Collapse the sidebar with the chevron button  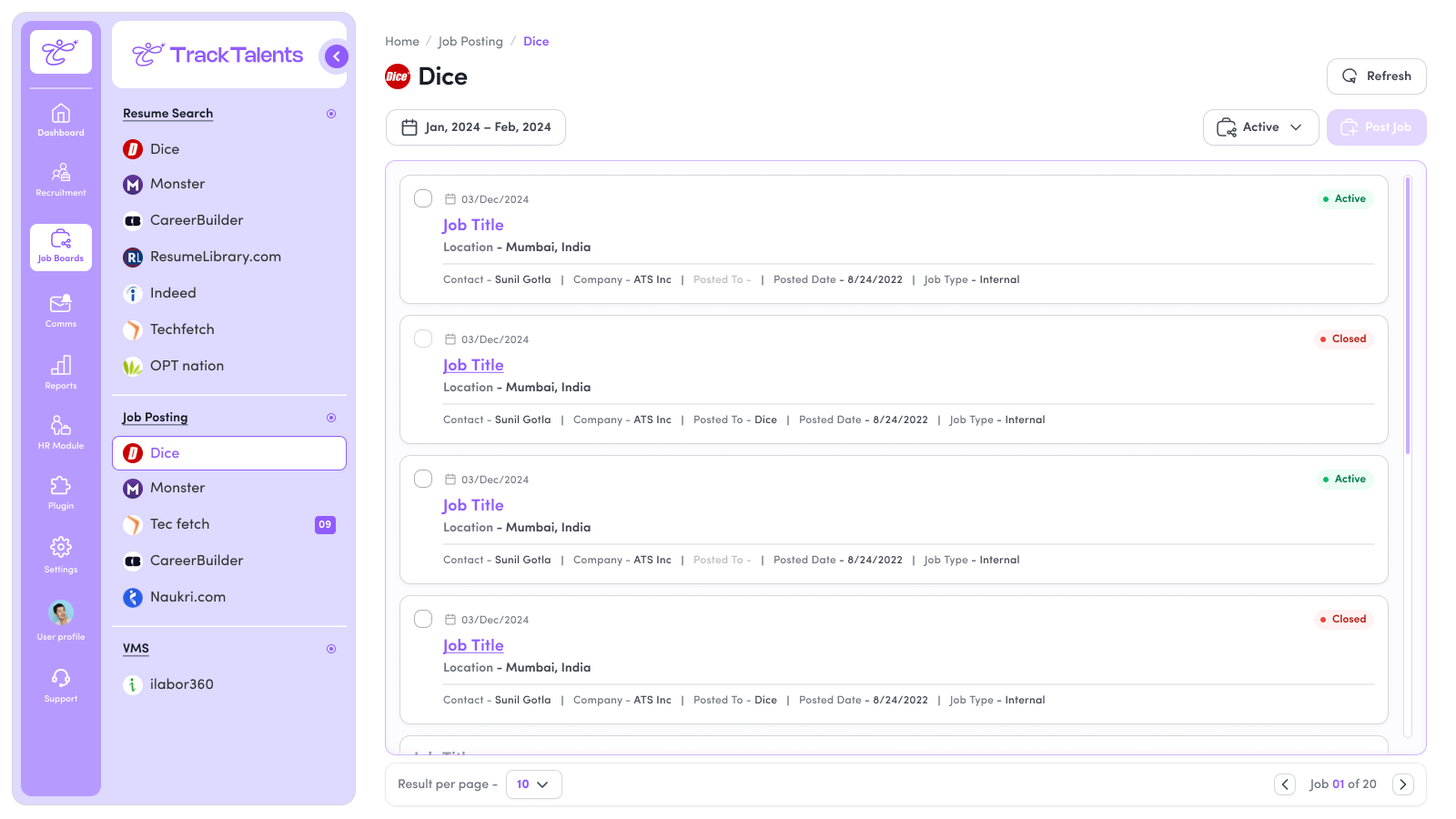pos(335,56)
